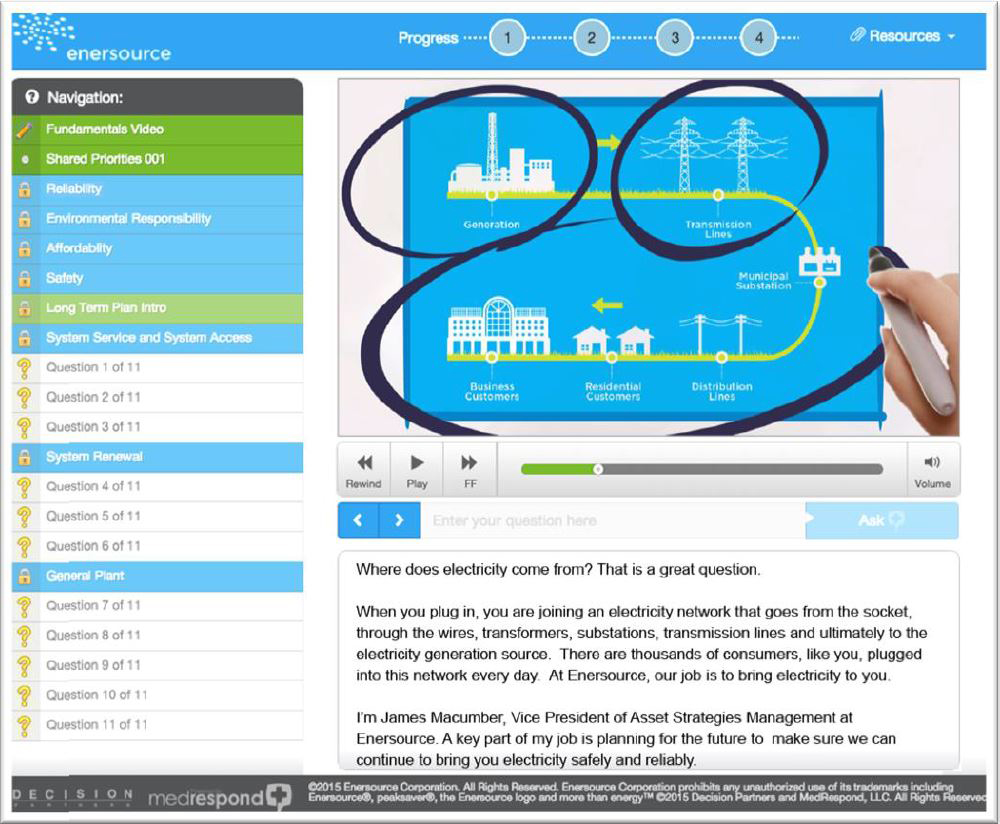The height and width of the screenshot is (824, 1000).
Task: Open Long Term Plan Intro section
Action: 158,308
